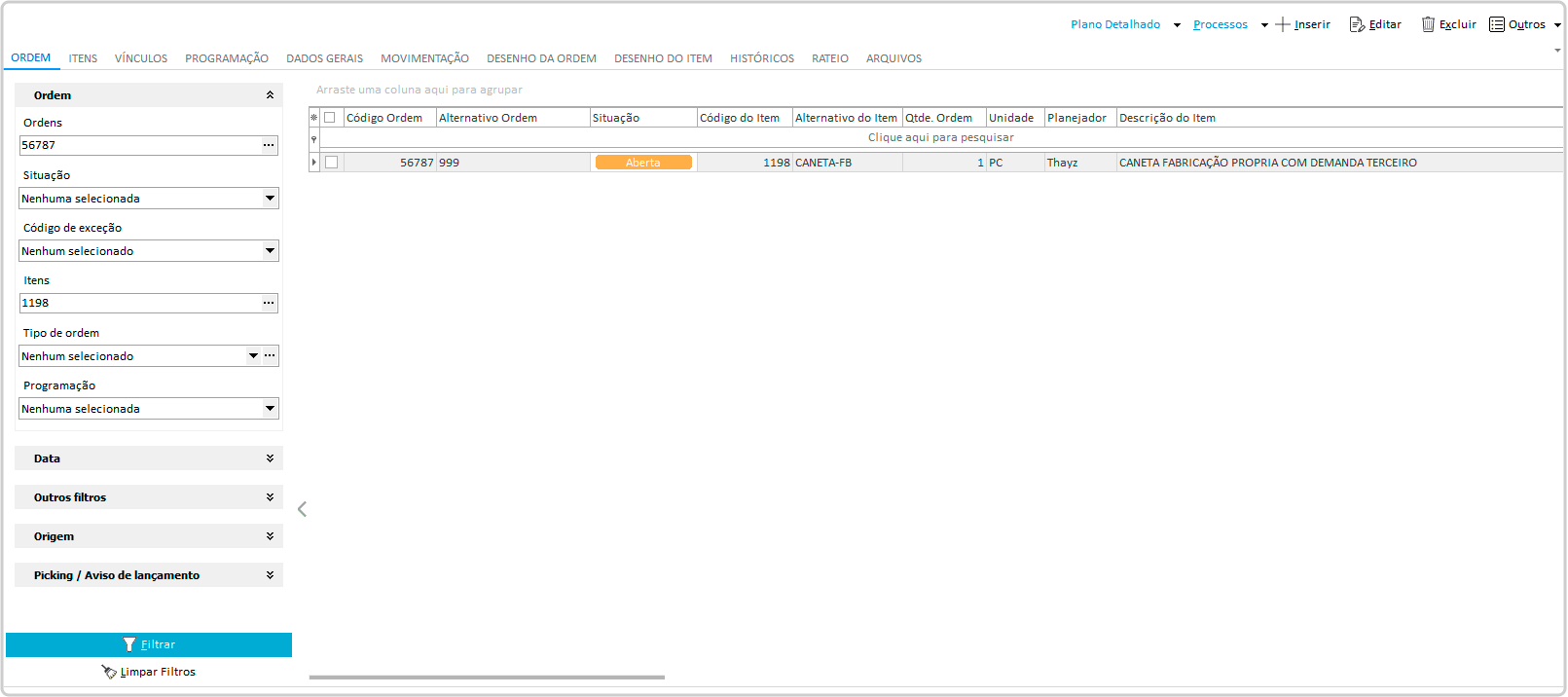Open the Itens lookup ellipsis button
This screenshot has height=697, width=1568.
point(269,303)
